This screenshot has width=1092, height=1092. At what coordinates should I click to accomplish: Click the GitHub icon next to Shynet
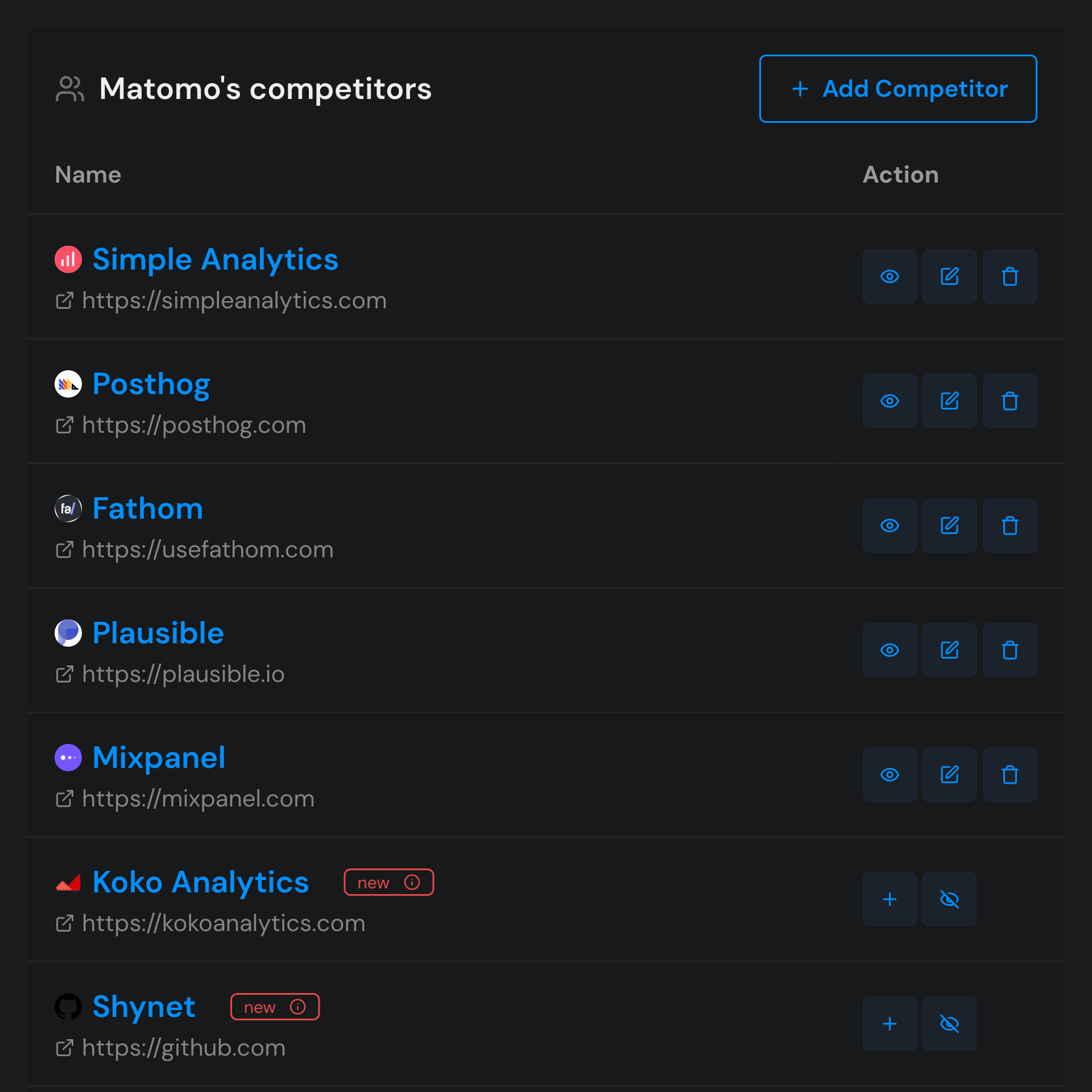[x=68, y=1007]
